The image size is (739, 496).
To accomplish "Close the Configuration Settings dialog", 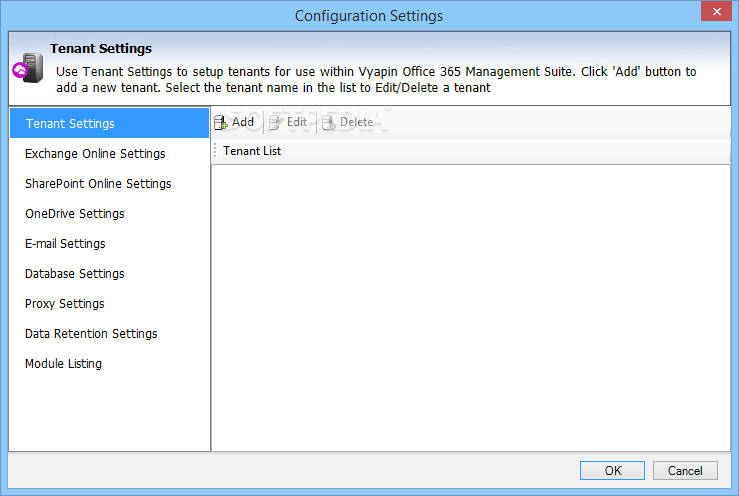I will (716, 11).
